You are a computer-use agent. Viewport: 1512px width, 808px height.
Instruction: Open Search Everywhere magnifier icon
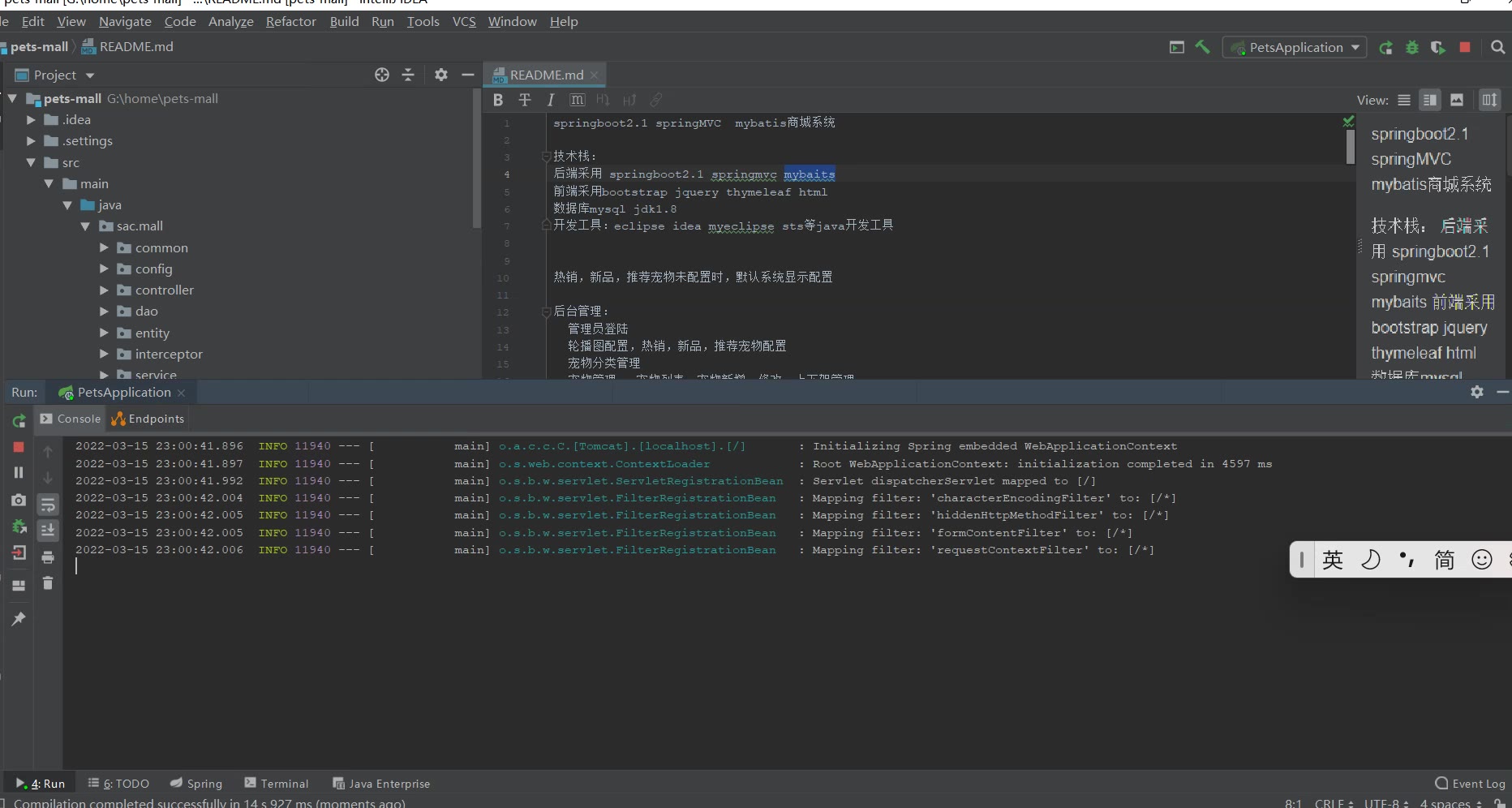click(1498, 47)
